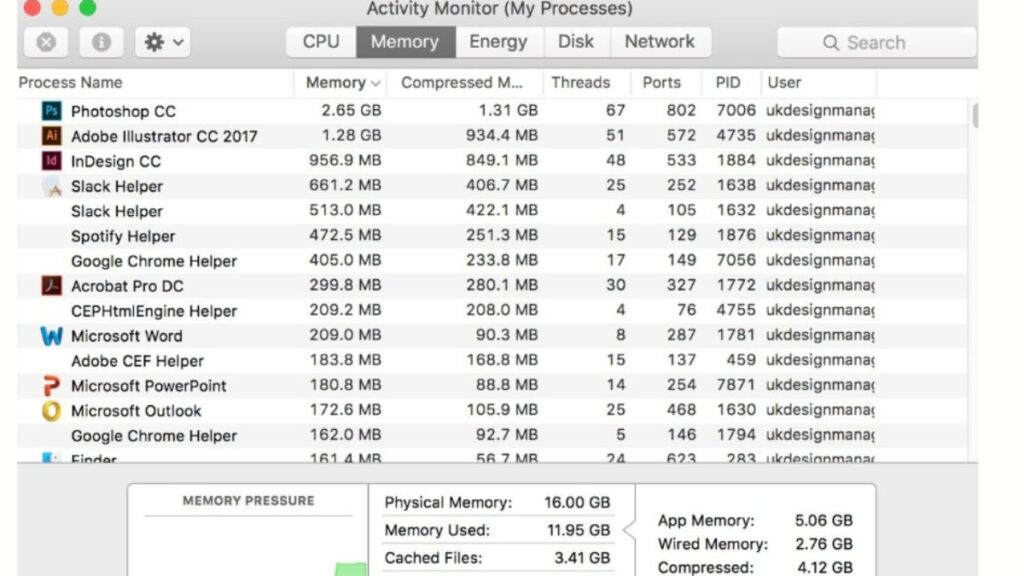This screenshot has height=576, width=1024.
Task: Select the Adobe Illustrator CC 2017 process name
Action: [164, 136]
